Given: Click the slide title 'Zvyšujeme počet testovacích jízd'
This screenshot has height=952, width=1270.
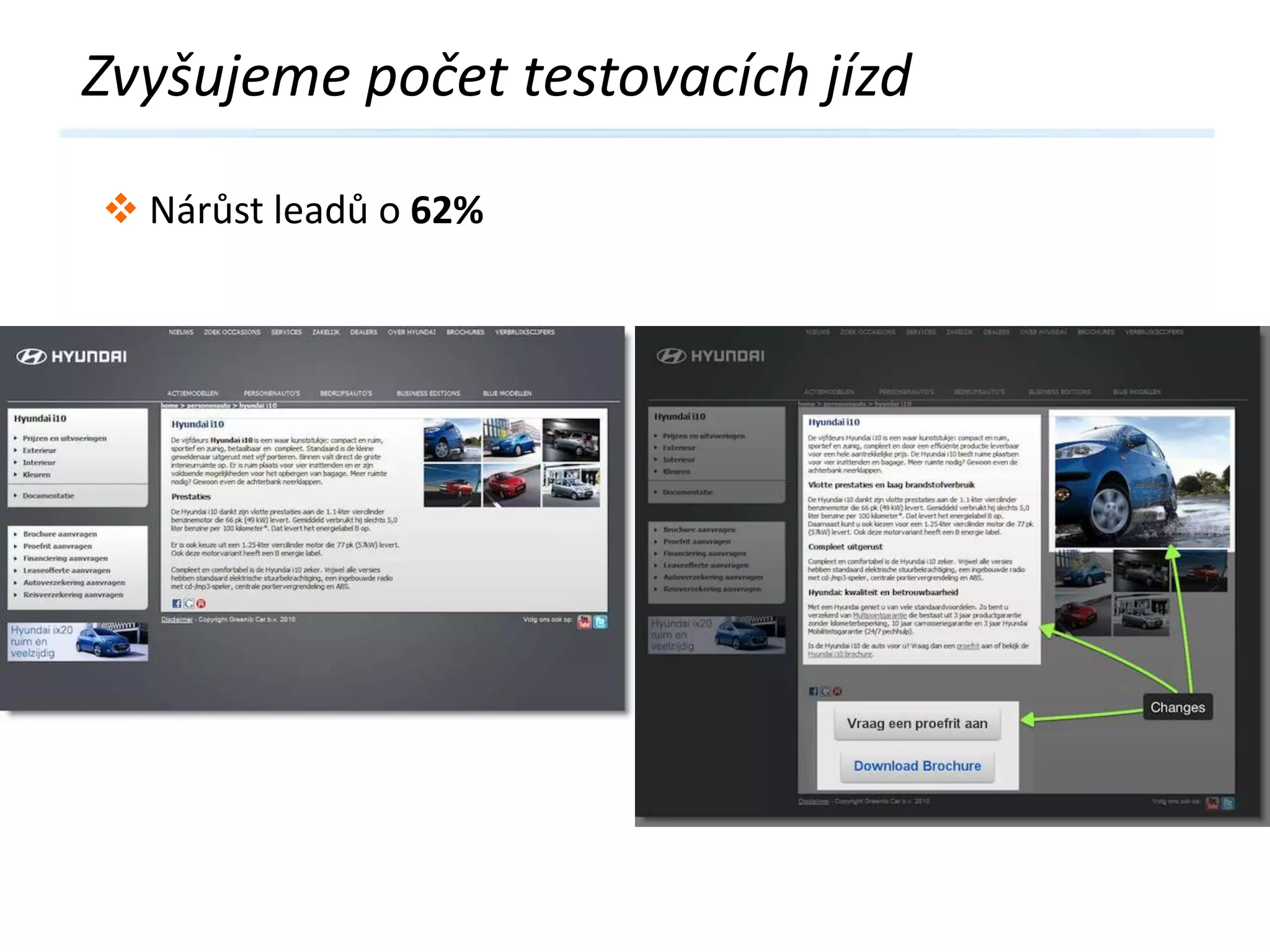Looking at the screenshot, I should tap(496, 76).
